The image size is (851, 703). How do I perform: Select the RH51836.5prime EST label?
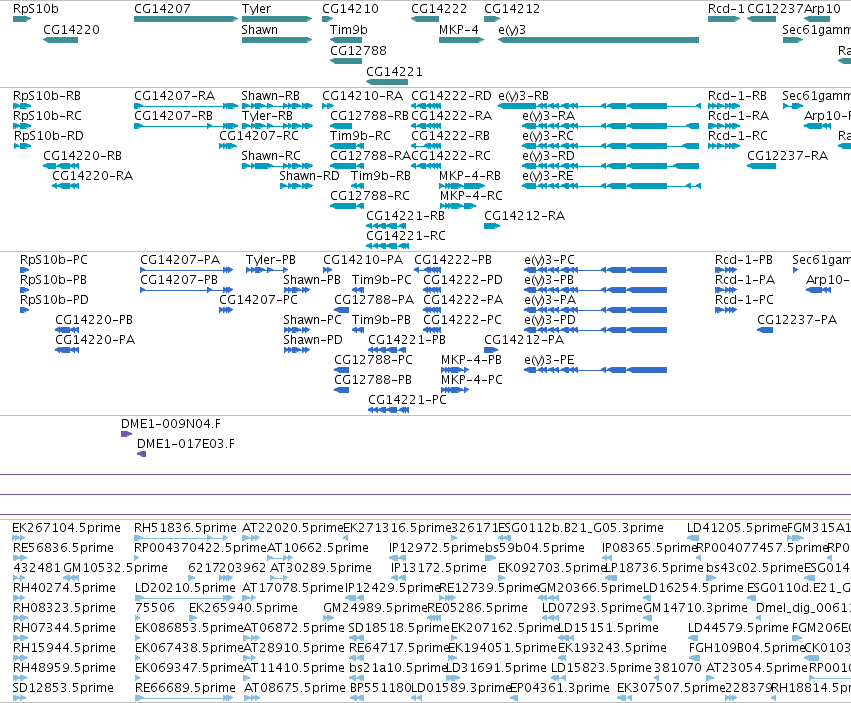(x=185, y=528)
